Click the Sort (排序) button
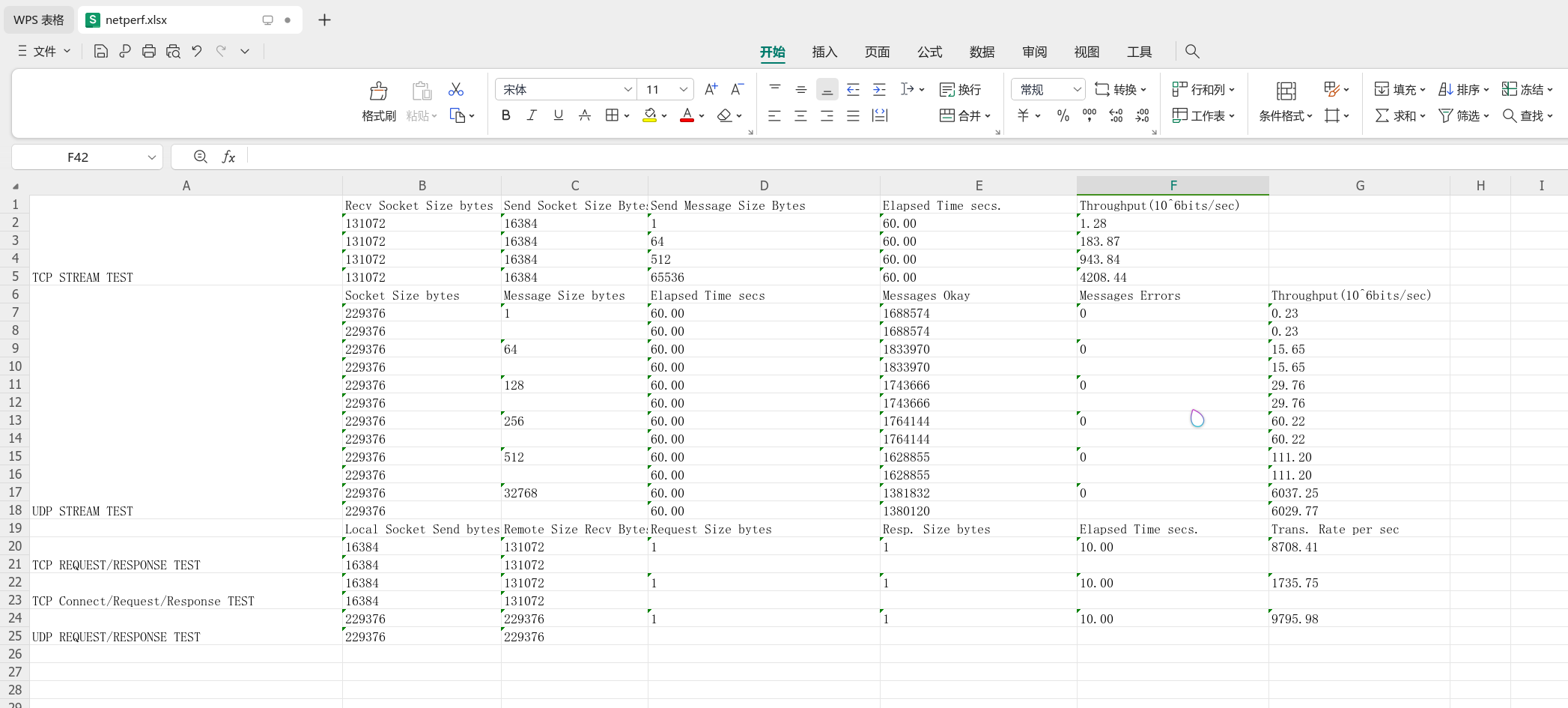 coord(1463,89)
